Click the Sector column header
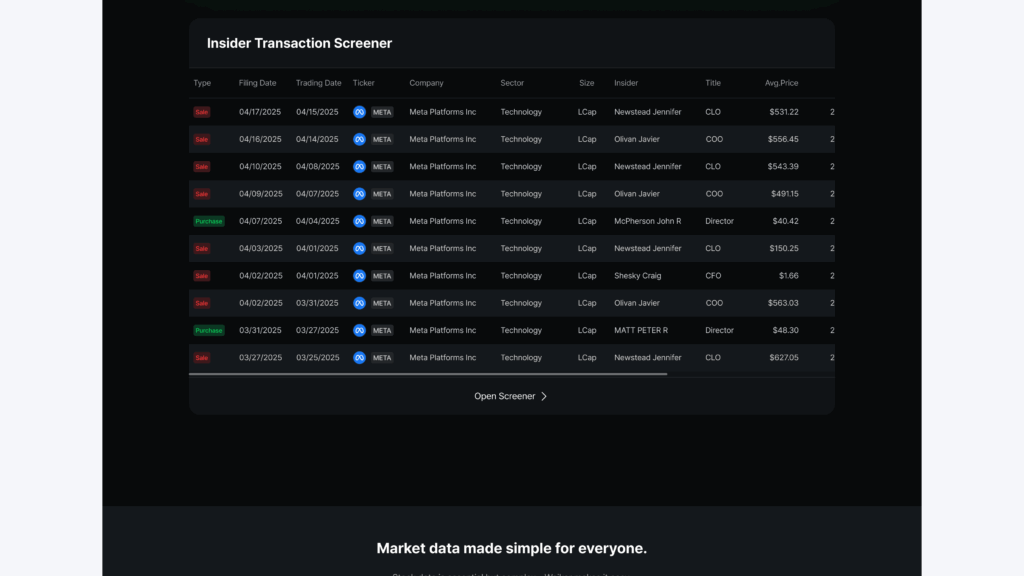The height and width of the screenshot is (576, 1024). tap(512, 83)
